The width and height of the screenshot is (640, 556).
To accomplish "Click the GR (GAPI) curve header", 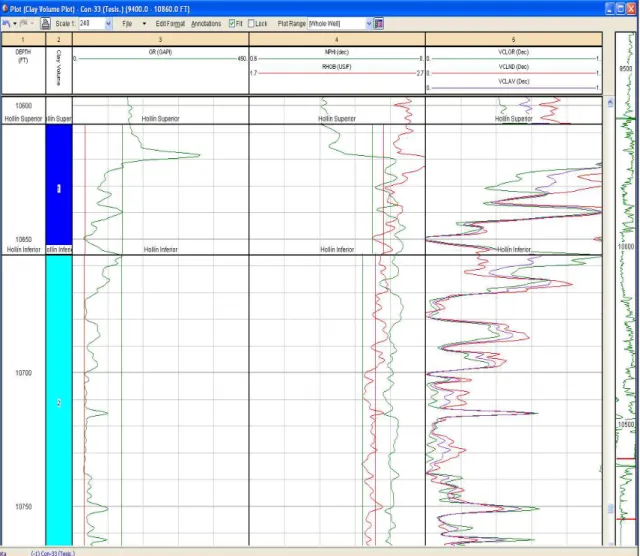I will [x=160, y=52].
